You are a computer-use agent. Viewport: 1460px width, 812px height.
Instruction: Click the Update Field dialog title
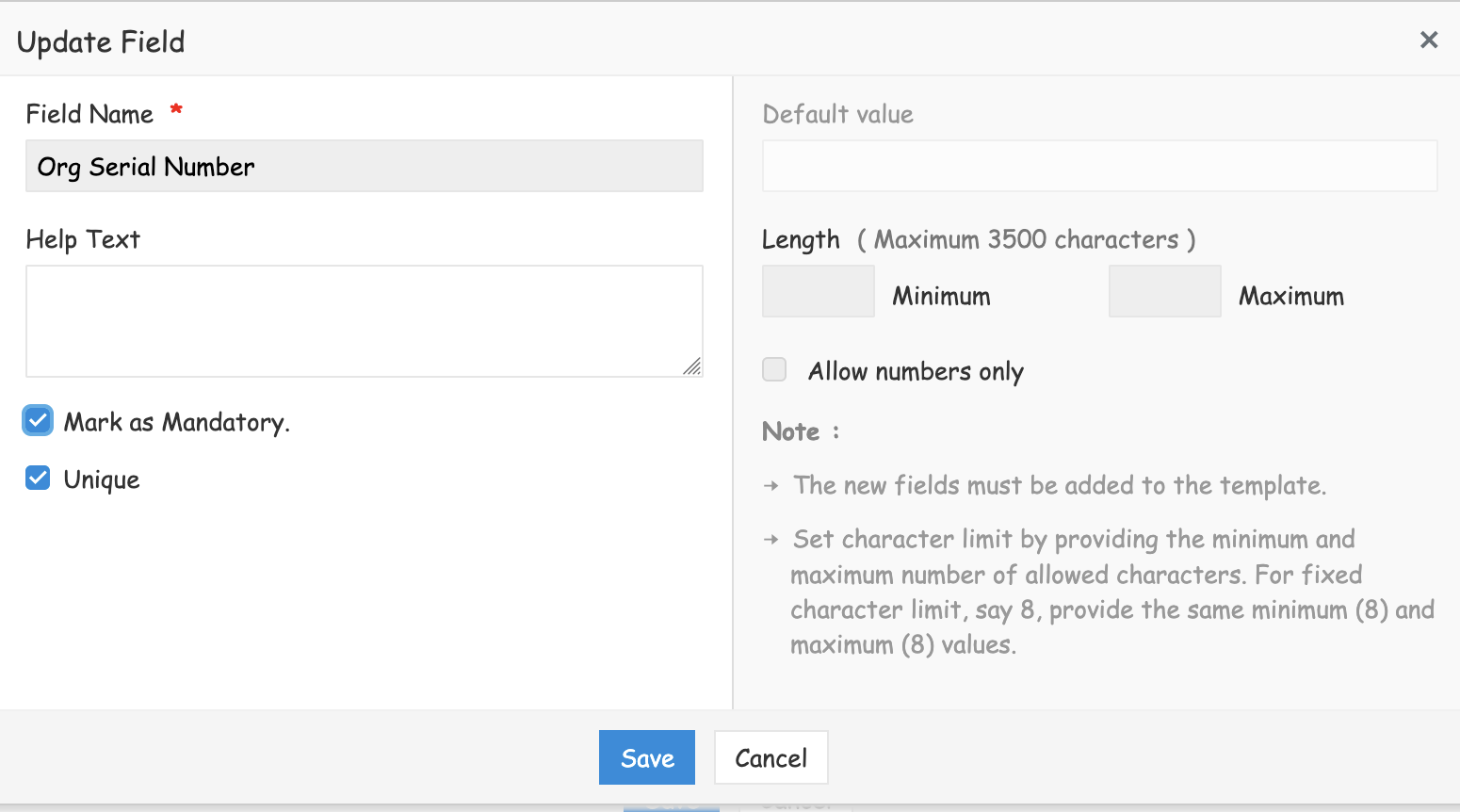[101, 42]
